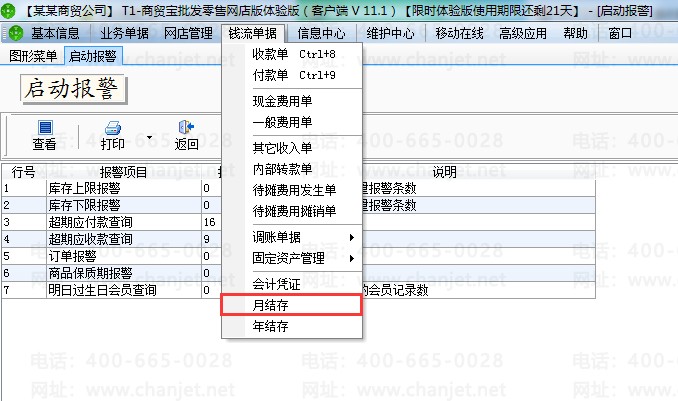Viewport: 678px width, 401px height.
Task: Choose 收款单 from the menu
Action: (x=292, y=54)
